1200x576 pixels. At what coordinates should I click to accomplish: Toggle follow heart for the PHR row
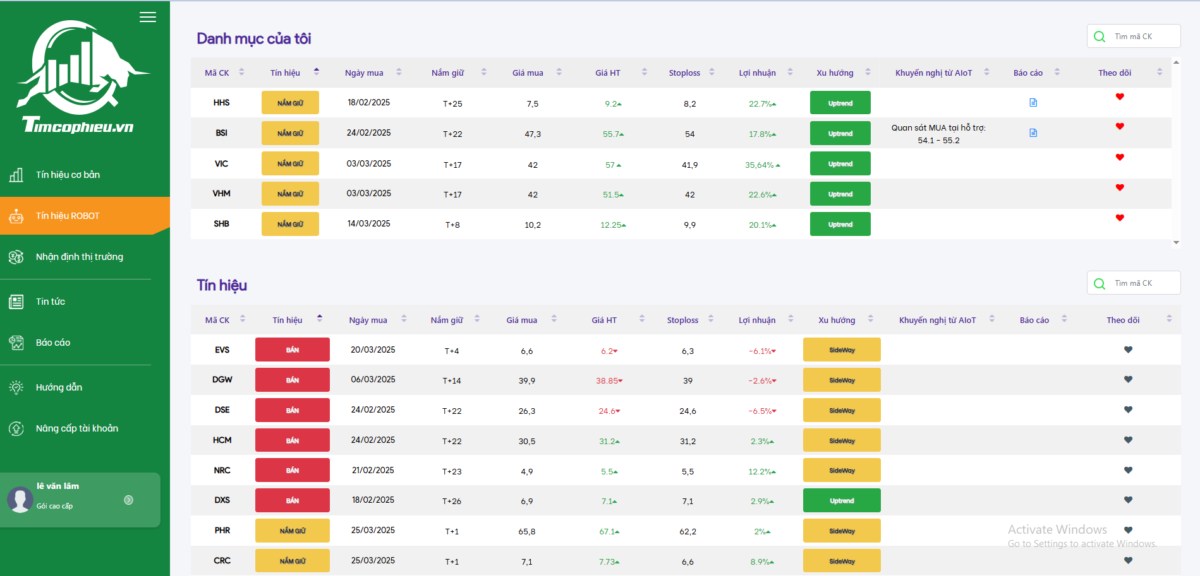(x=1128, y=530)
